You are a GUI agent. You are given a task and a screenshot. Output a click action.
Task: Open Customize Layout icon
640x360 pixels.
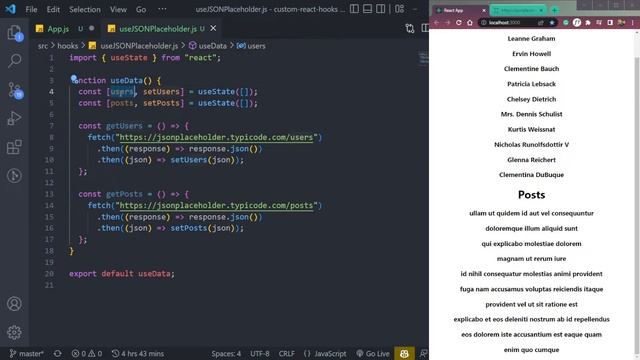pyautogui.click(x=400, y=9)
